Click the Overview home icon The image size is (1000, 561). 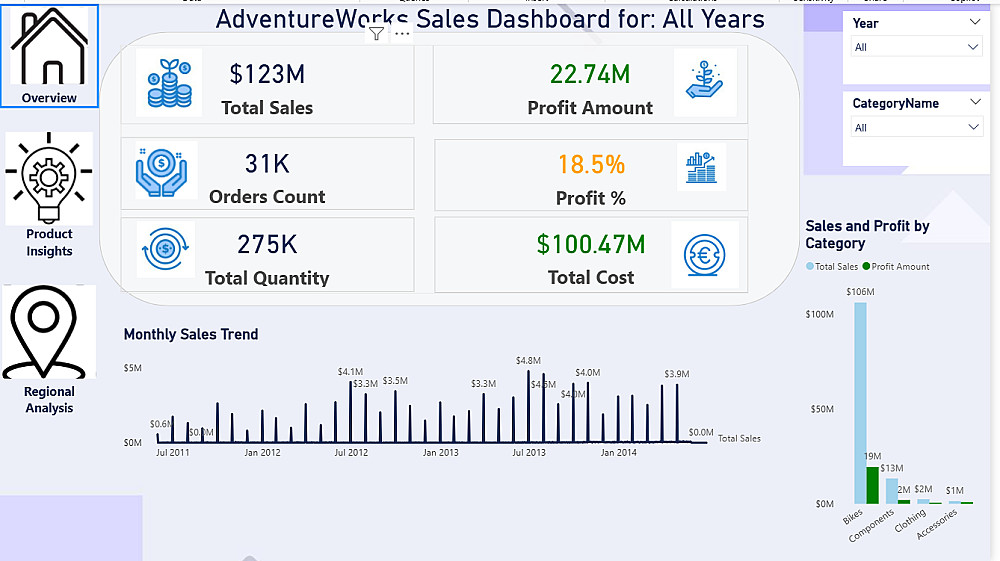[50, 46]
